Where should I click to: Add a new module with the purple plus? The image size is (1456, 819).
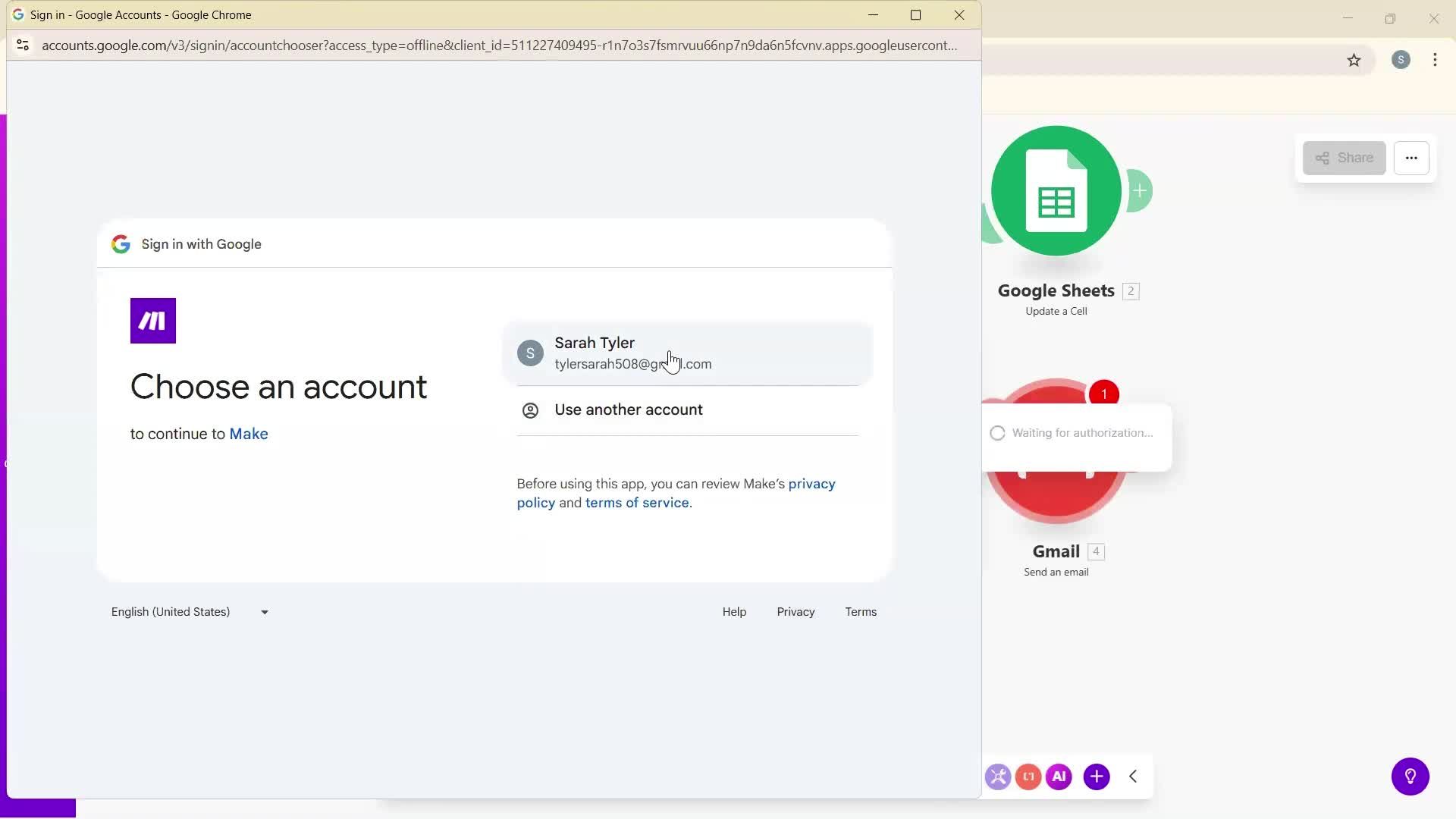click(1097, 777)
